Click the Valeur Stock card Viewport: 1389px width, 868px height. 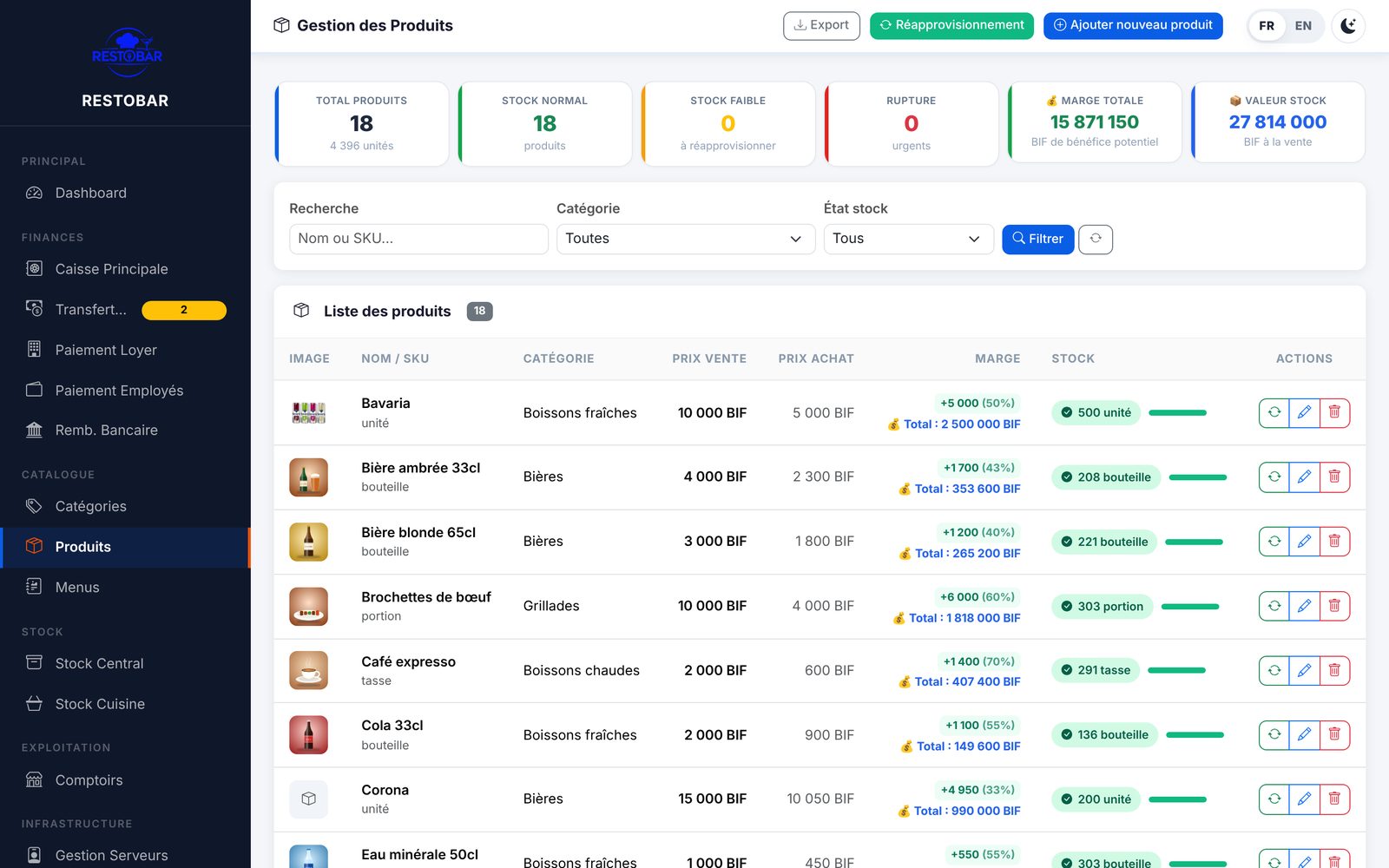1278,122
